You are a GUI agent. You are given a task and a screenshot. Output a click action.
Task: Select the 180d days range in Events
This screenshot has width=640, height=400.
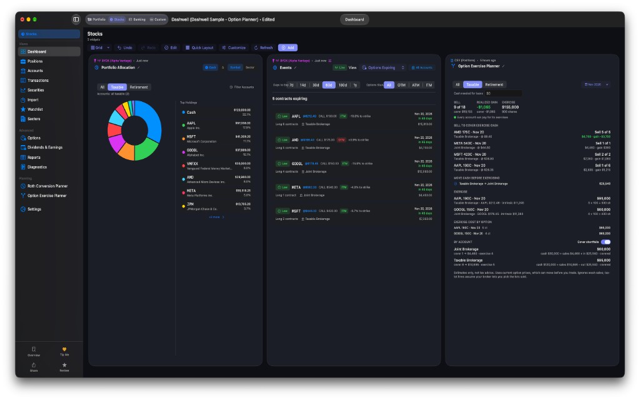(343, 85)
